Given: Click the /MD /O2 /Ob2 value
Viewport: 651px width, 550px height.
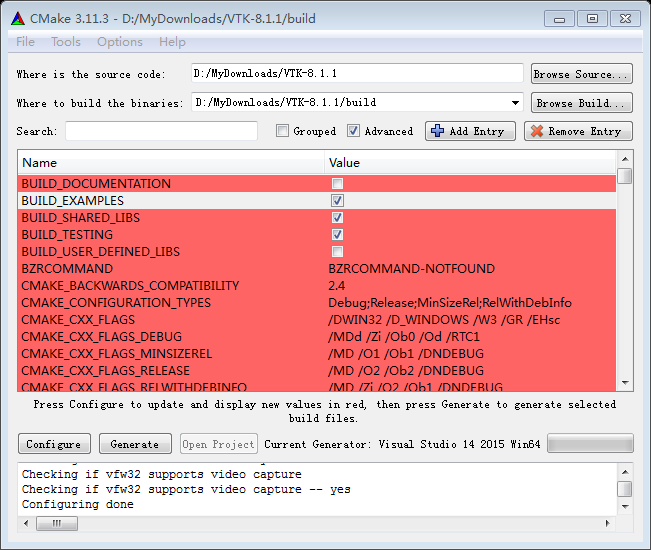Looking at the screenshot, I should click(406, 371).
